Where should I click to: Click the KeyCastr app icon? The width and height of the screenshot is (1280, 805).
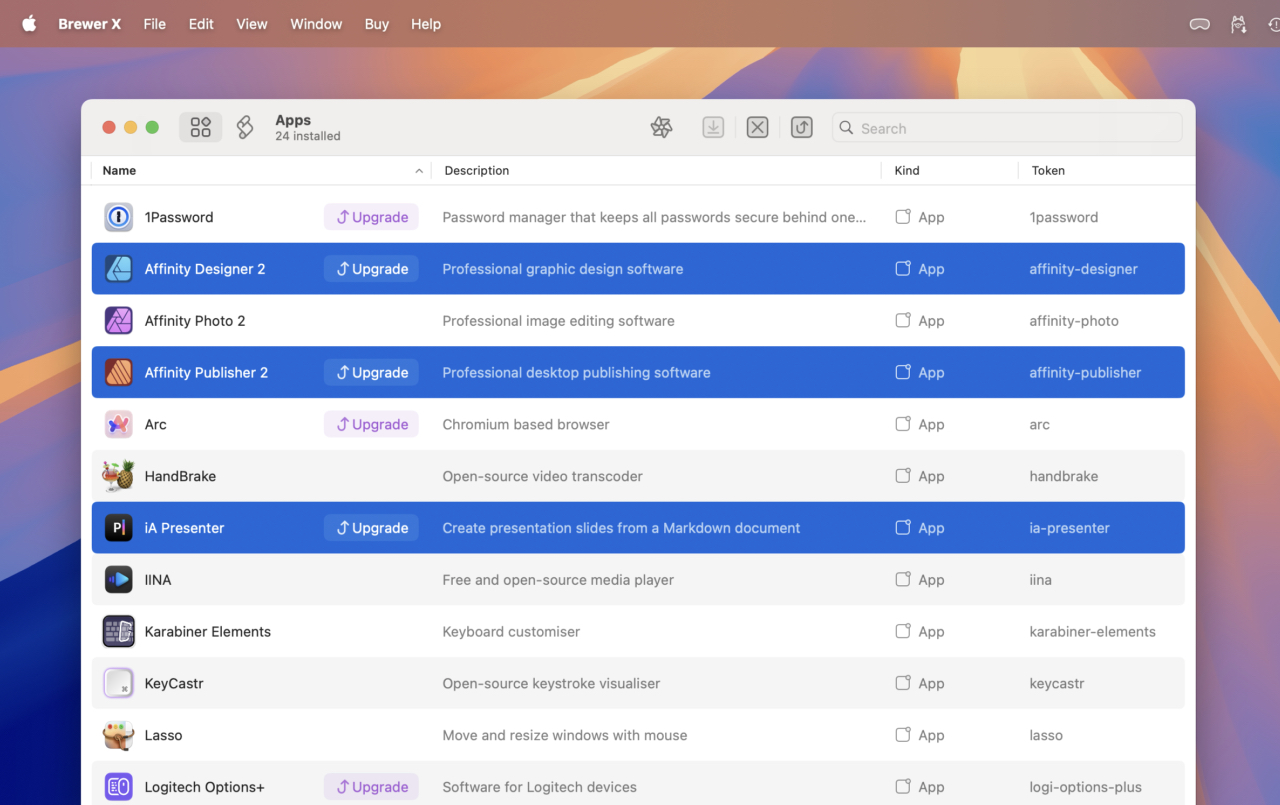[119, 683]
